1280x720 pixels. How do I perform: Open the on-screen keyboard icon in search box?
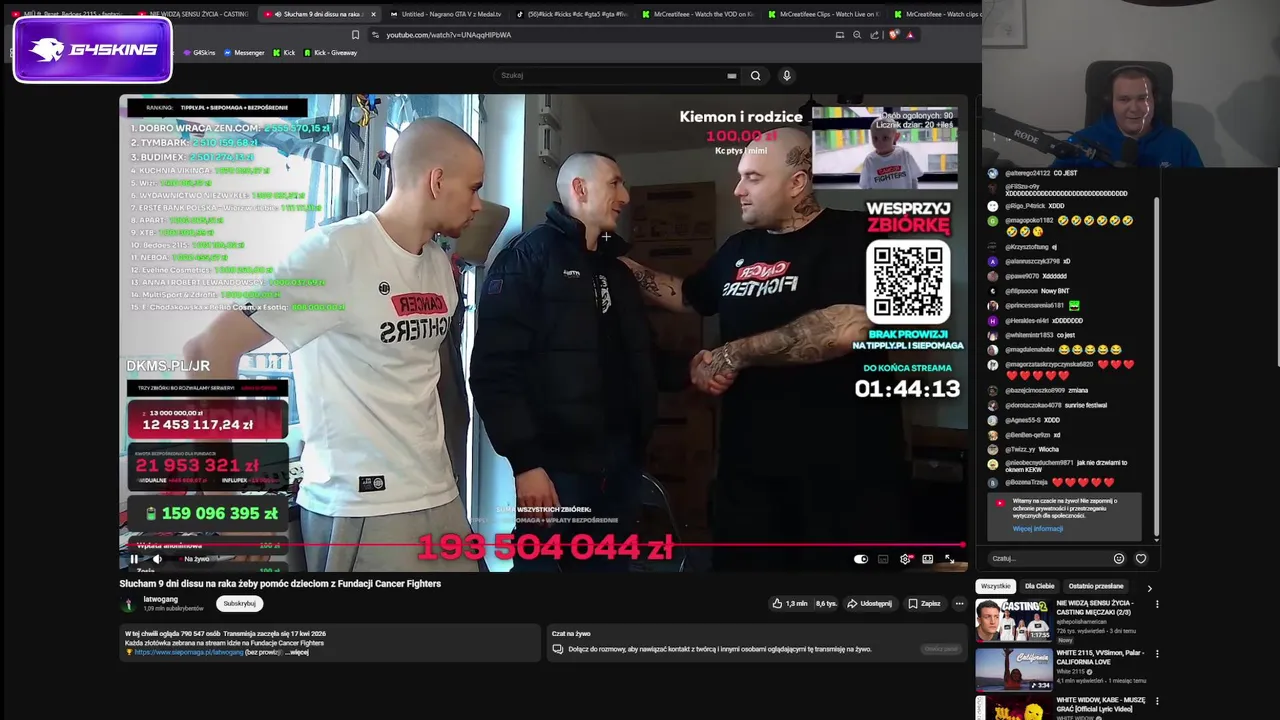(732, 75)
